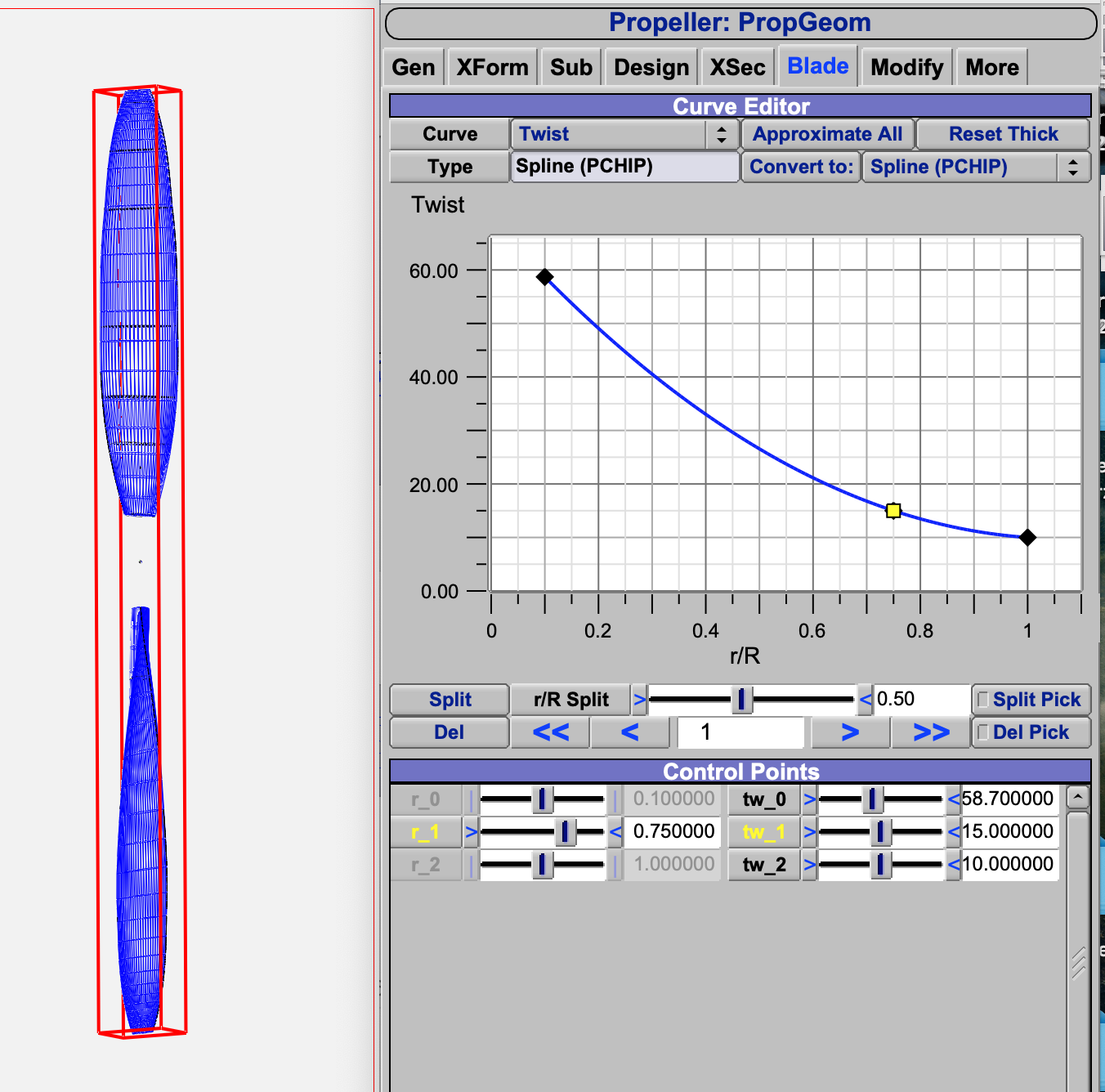
Task: Go to previous control point with < button
Action: tap(629, 732)
